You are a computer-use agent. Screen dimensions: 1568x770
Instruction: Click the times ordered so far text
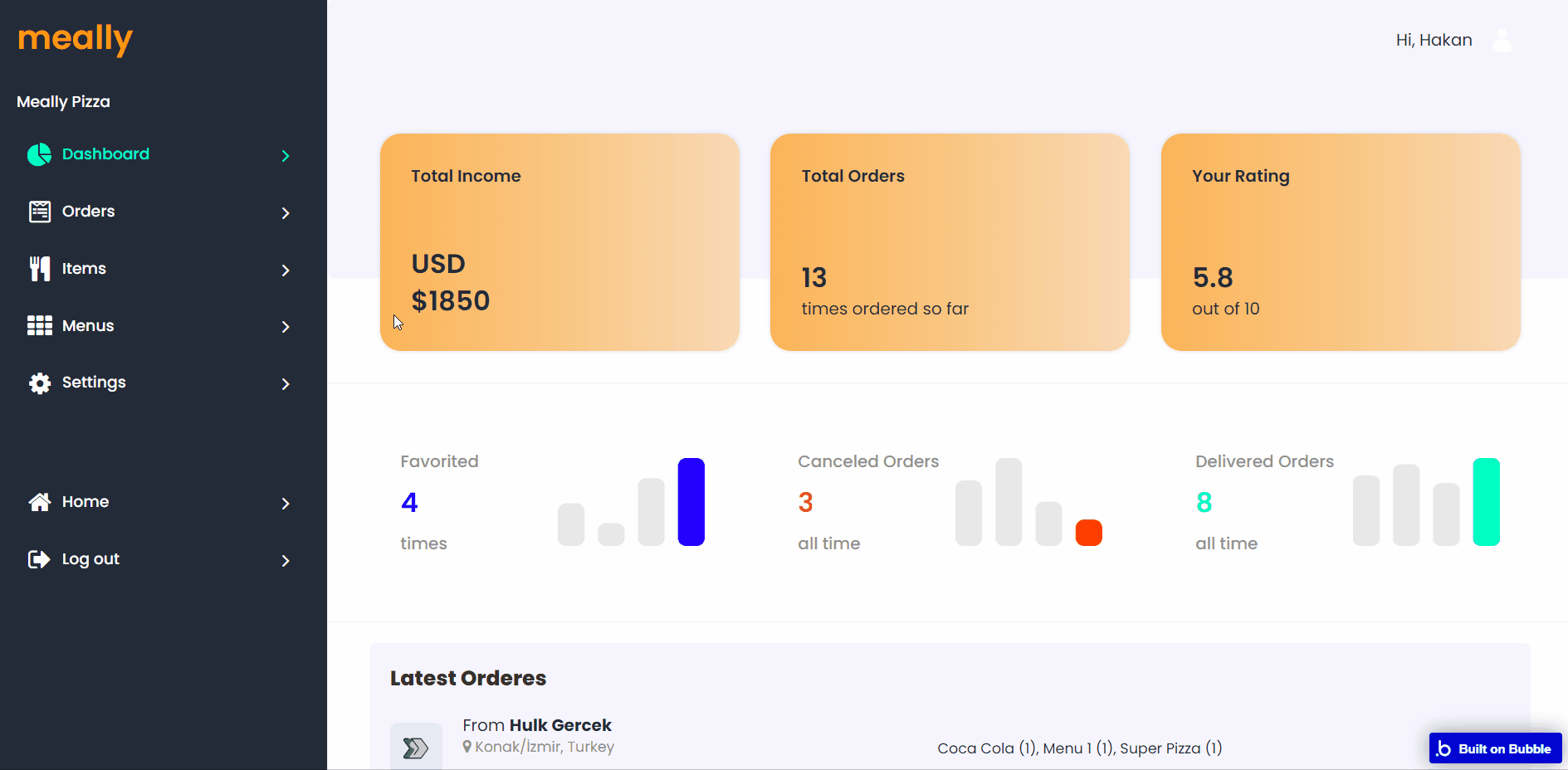885,309
